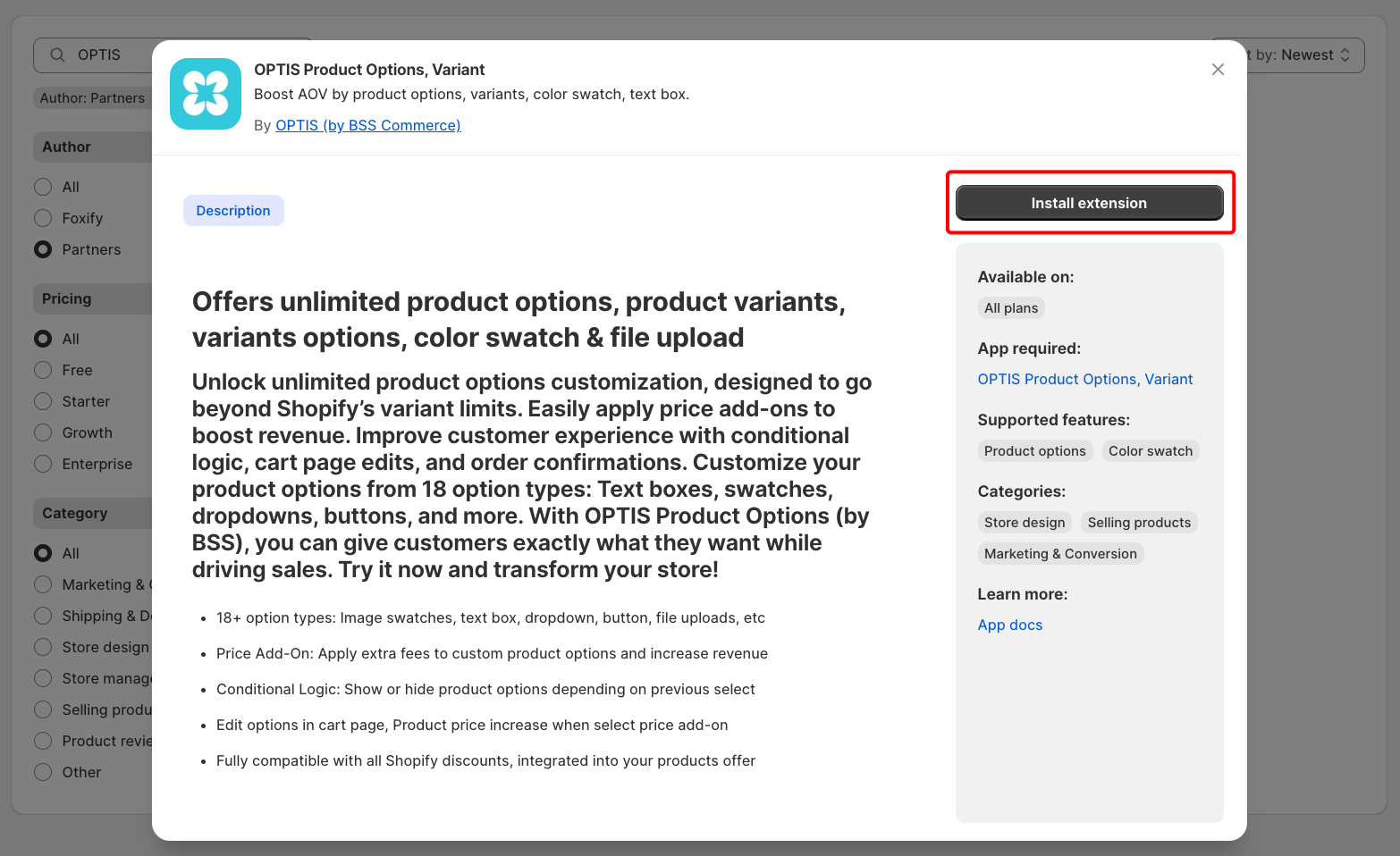This screenshot has width=1400, height=856.
Task: Open the App docs link
Action: click(x=1010, y=625)
